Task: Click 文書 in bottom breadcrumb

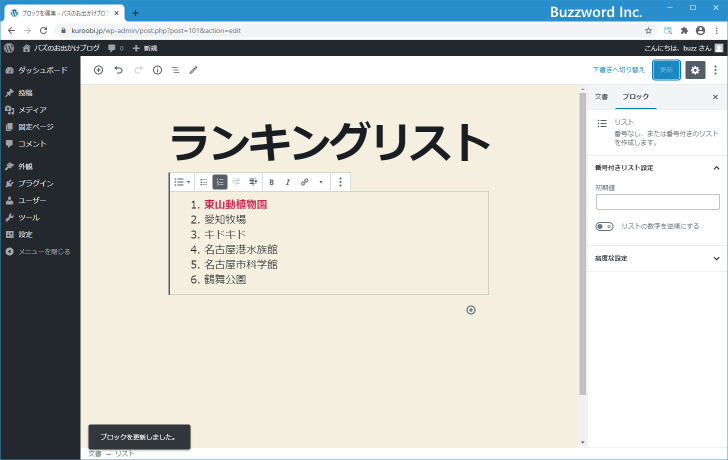Action: coord(95,454)
